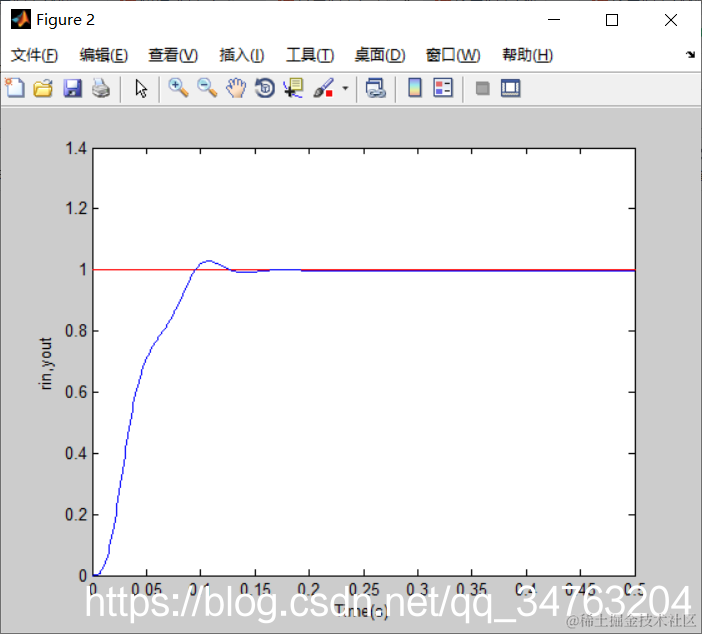Open a file with the folder icon
Image resolution: width=702 pixels, height=634 pixels.
[x=43, y=88]
